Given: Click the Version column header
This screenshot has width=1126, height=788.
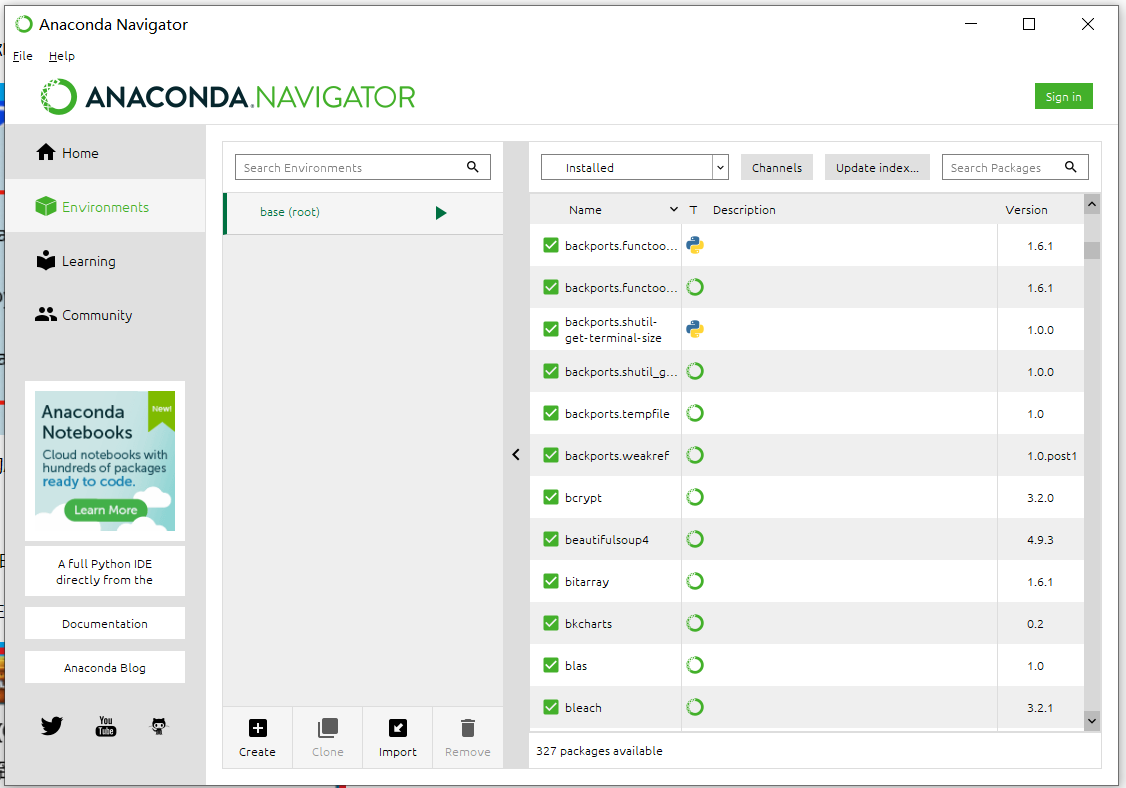Looking at the screenshot, I should tap(1026, 210).
